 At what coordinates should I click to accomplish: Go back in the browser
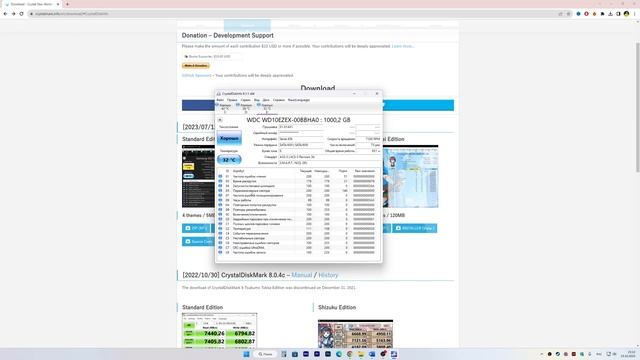pos(5,14)
